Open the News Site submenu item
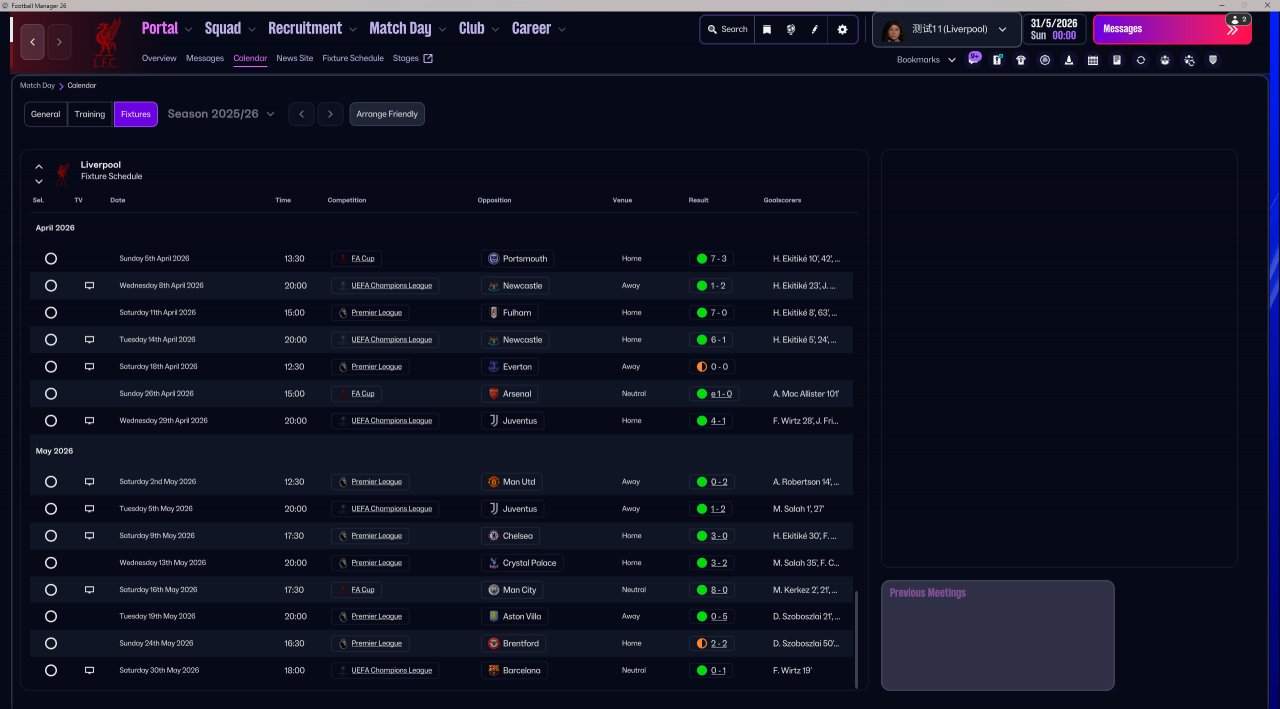This screenshot has height=709, width=1280. pyautogui.click(x=295, y=58)
